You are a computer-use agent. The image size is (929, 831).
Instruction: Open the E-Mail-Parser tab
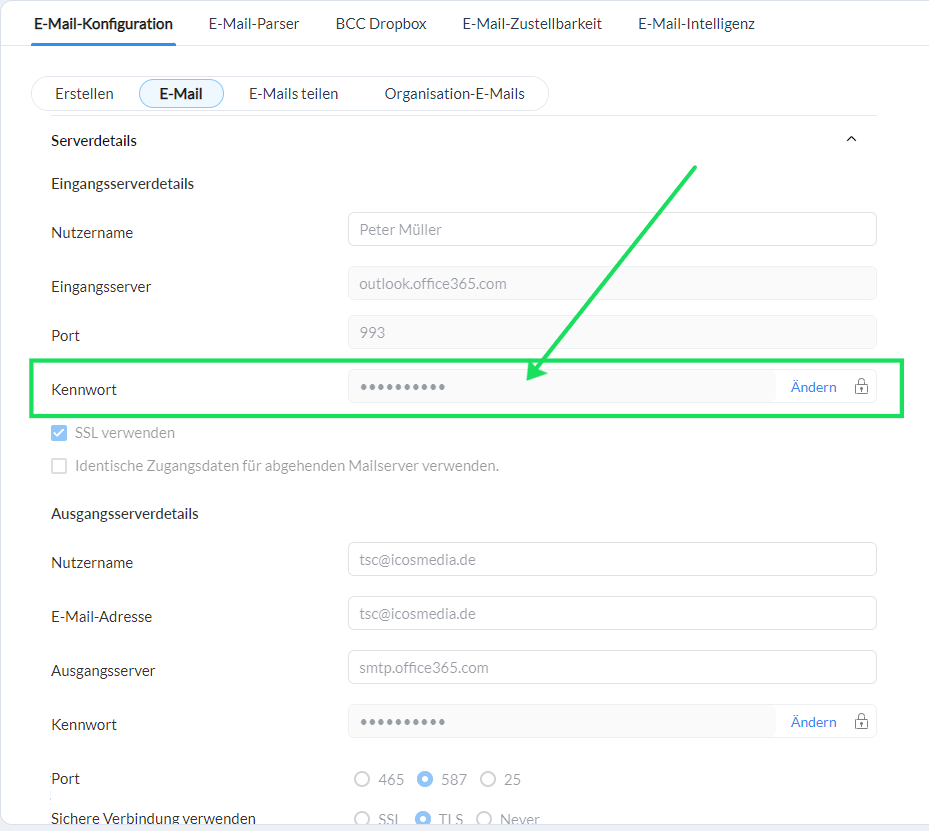(x=254, y=24)
